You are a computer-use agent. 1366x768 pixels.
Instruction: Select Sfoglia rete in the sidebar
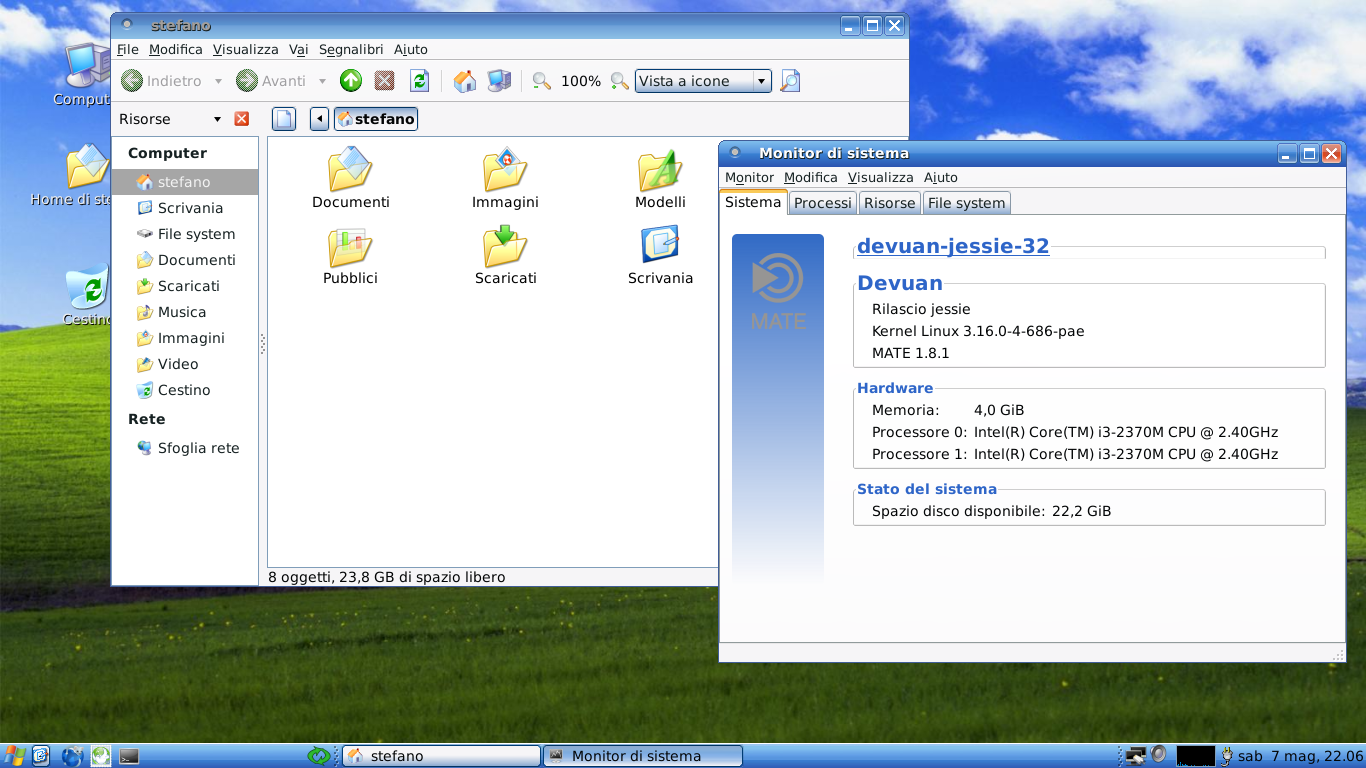[185, 448]
